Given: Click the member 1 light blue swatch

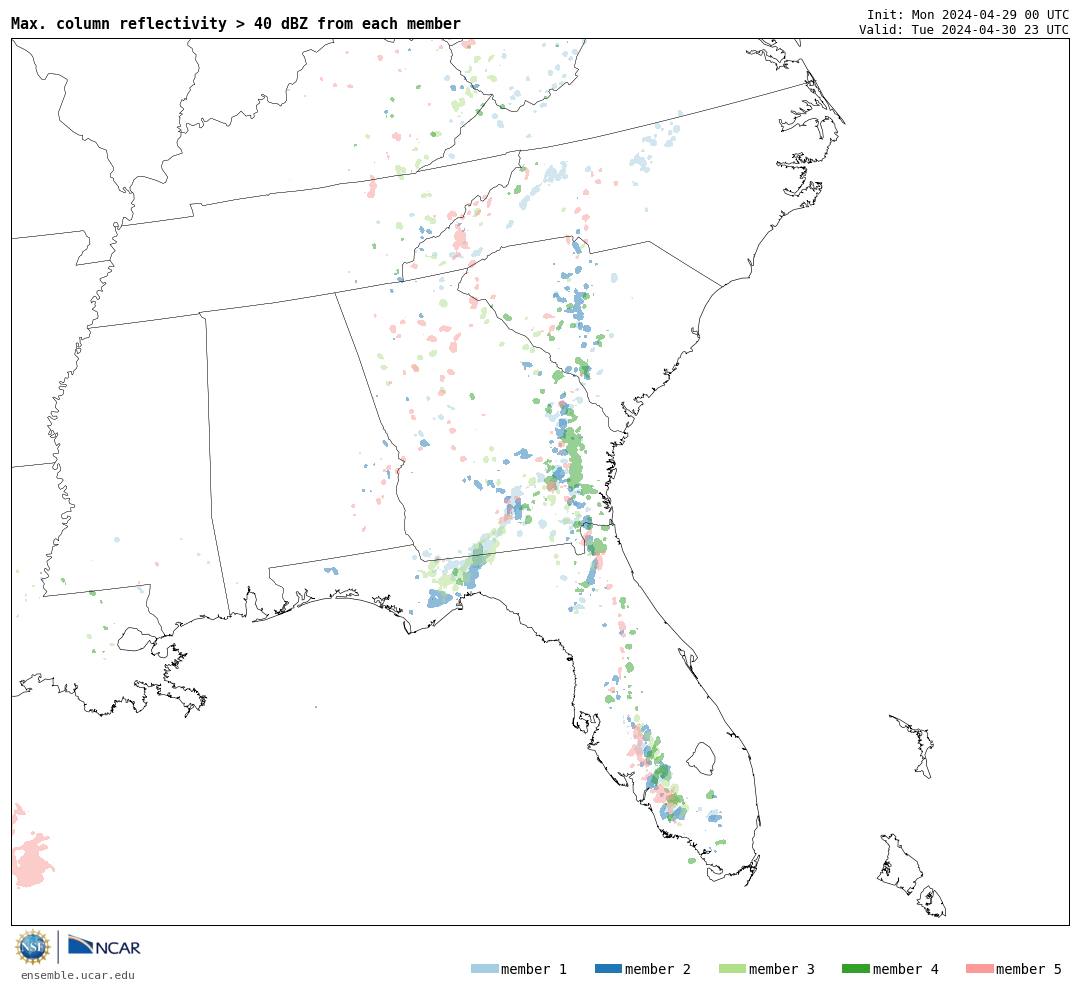Looking at the screenshot, I should pos(484,968).
